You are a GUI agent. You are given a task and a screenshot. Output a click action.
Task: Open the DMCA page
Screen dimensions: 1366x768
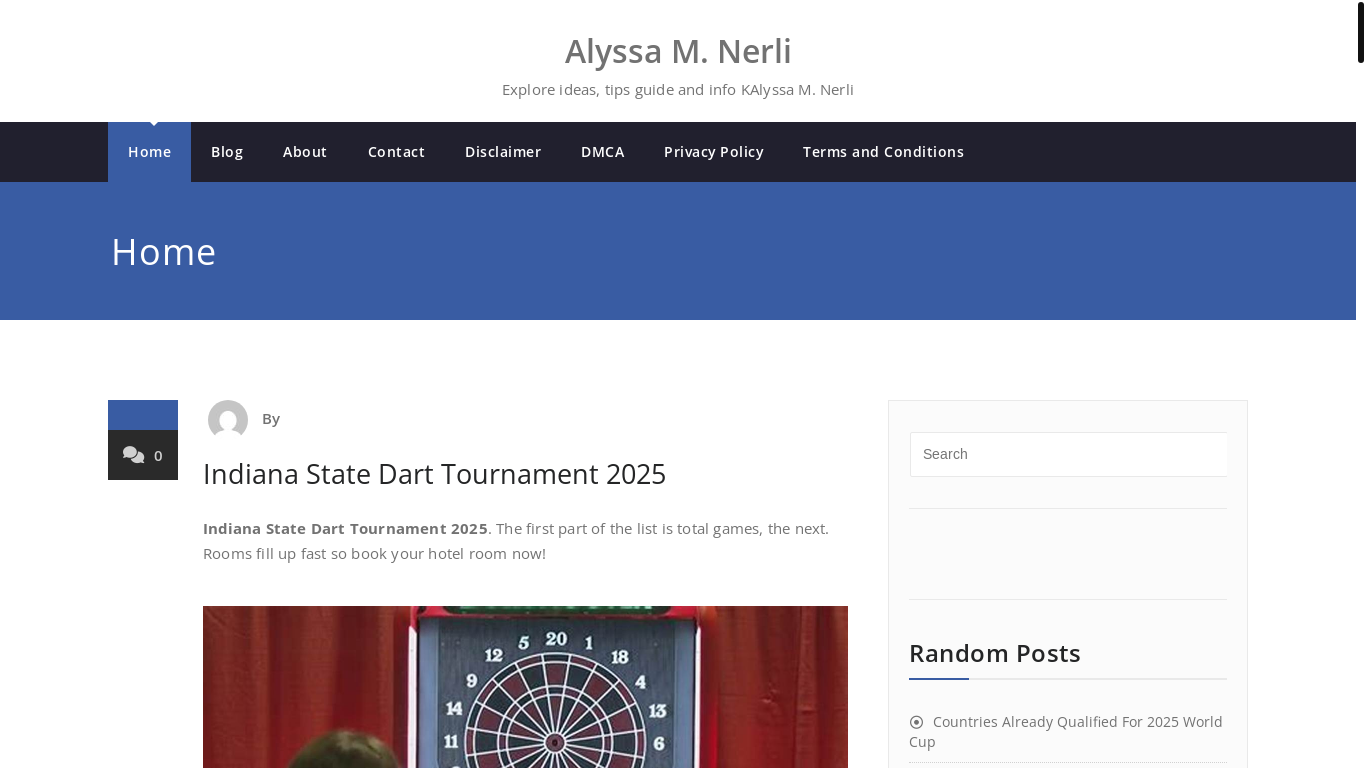click(x=602, y=152)
